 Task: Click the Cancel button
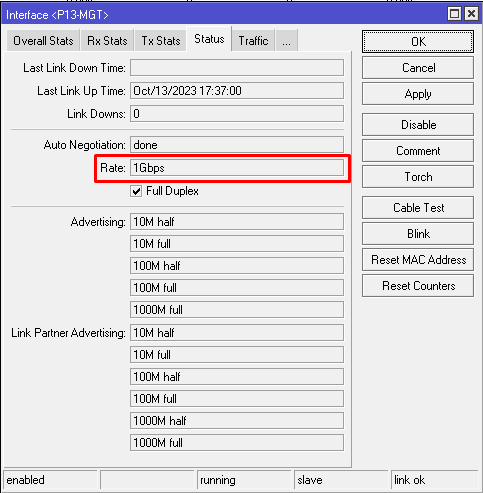pyautogui.click(x=418, y=68)
